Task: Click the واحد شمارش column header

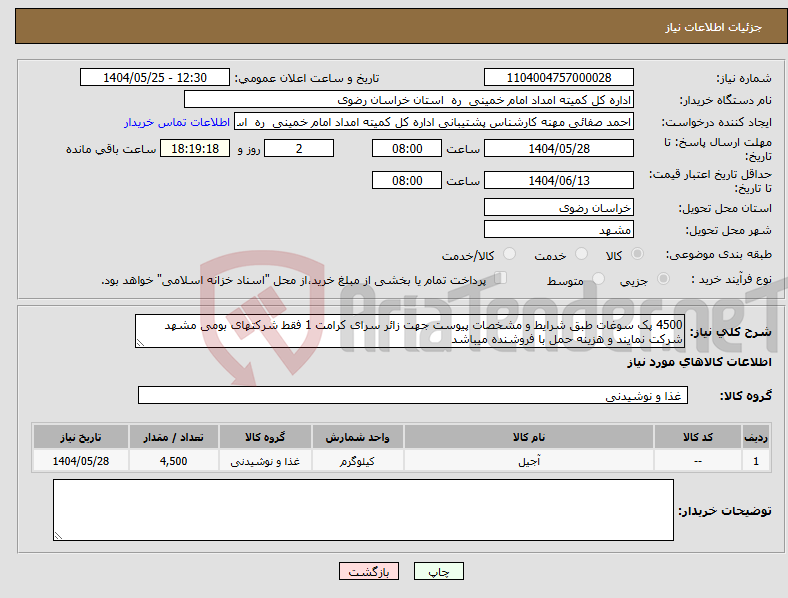Action: click(x=357, y=437)
